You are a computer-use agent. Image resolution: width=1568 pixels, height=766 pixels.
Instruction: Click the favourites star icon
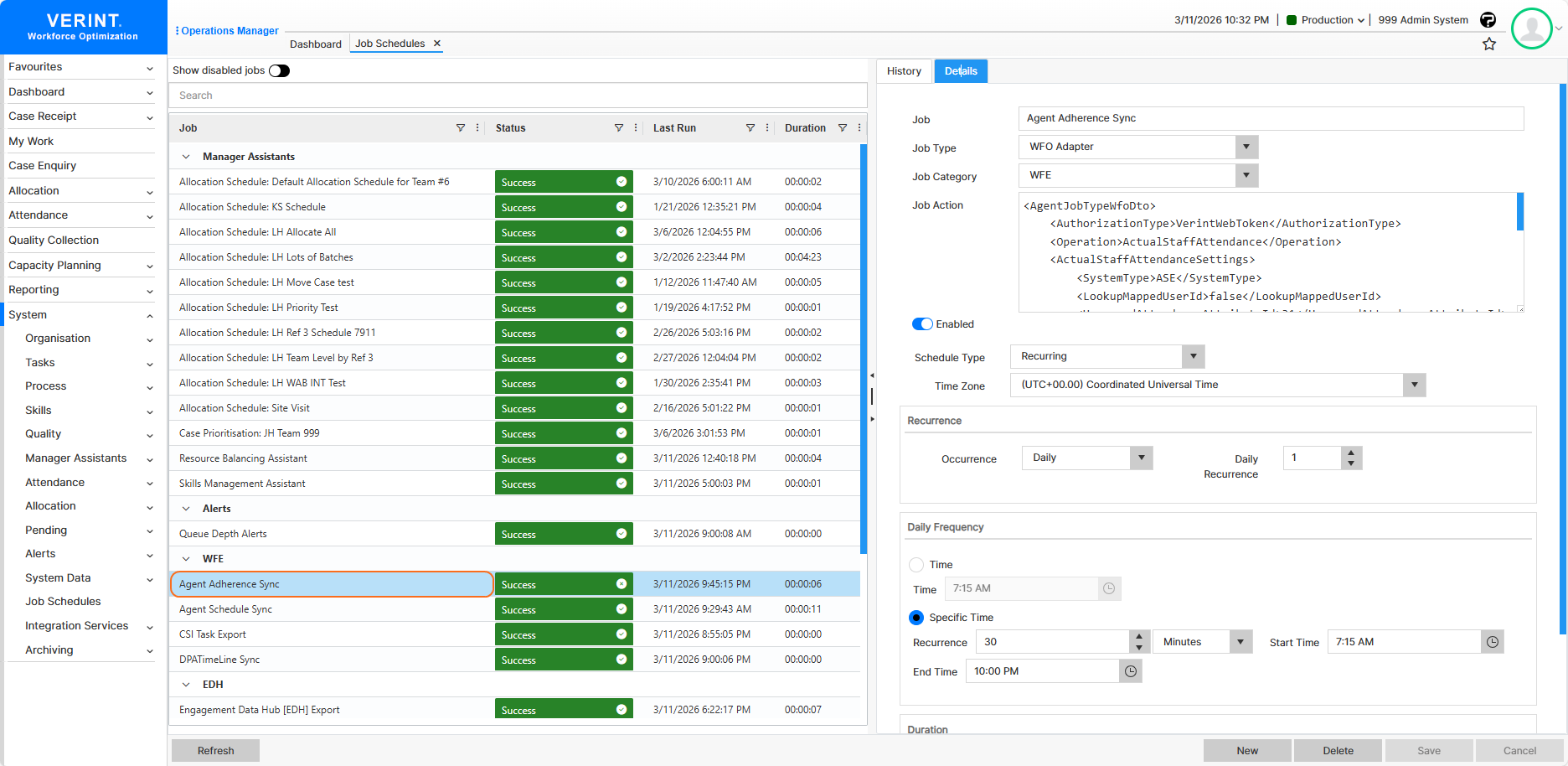coord(1490,44)
